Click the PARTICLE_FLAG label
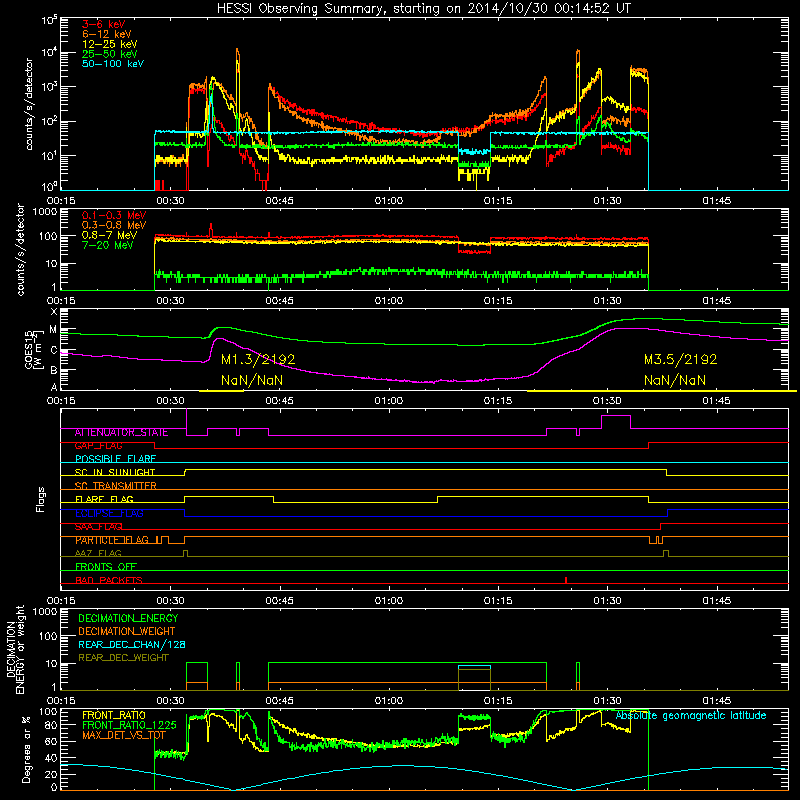The height and width of the screenshot is (800, 800). (112, 540)
